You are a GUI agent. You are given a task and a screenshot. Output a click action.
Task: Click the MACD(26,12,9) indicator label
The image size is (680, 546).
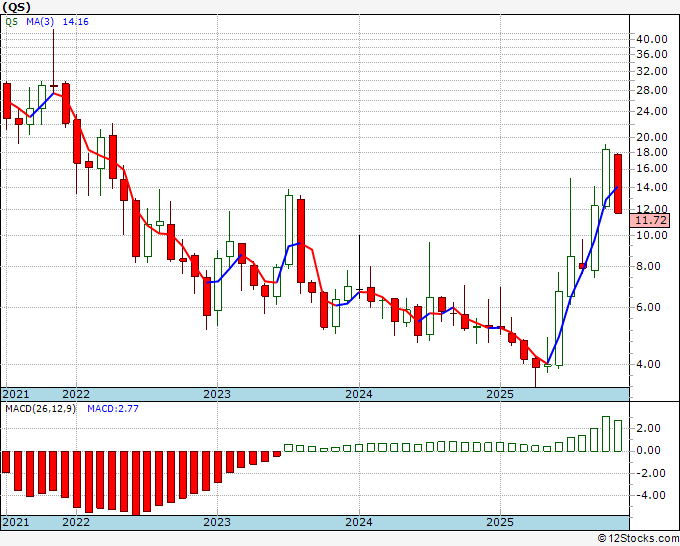coord(40,409)
